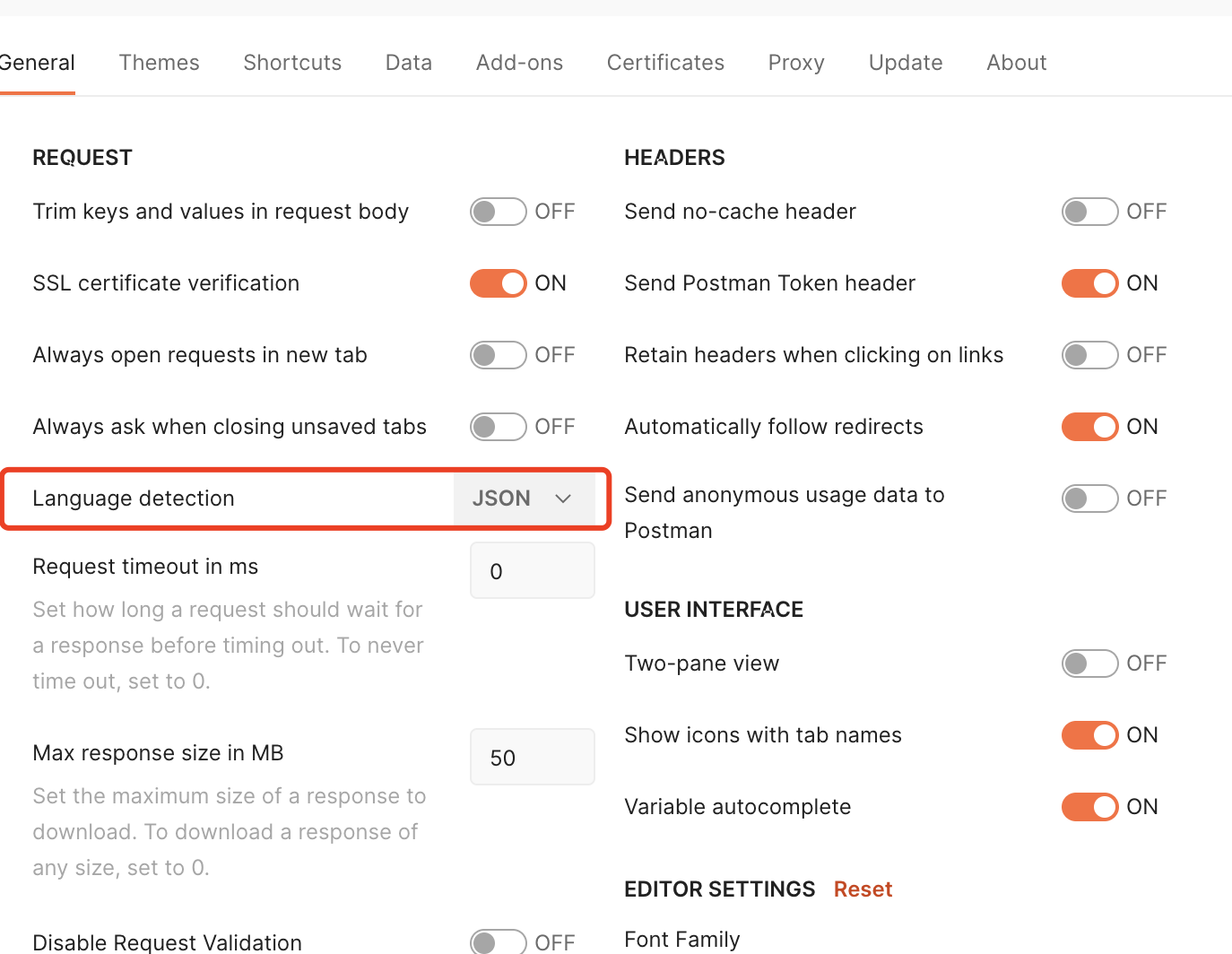Open the Add-ons tab
The width and height of the screenshot is (1232, 954).
coord(519,63)
